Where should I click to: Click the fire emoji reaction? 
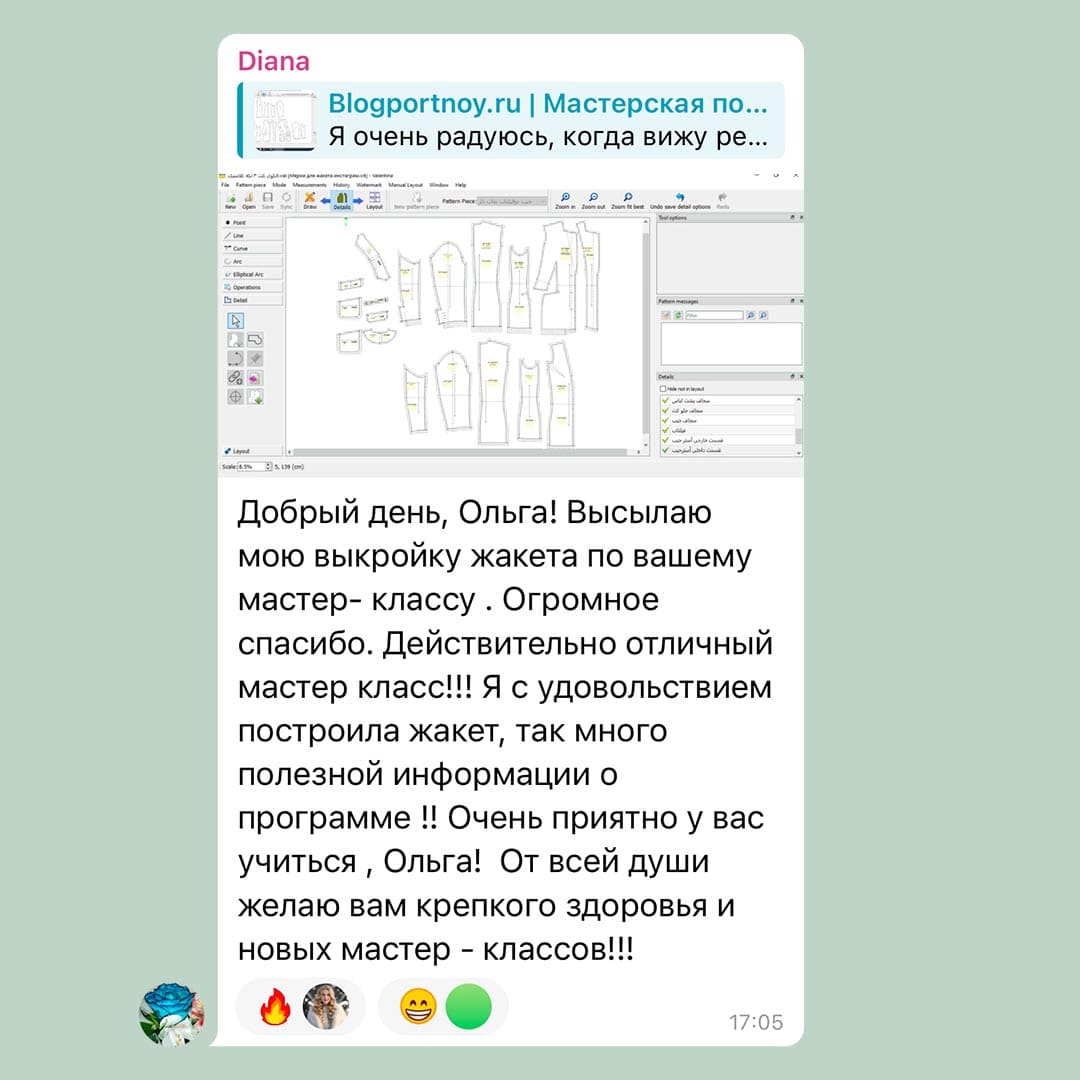[x=274, y=1007]
